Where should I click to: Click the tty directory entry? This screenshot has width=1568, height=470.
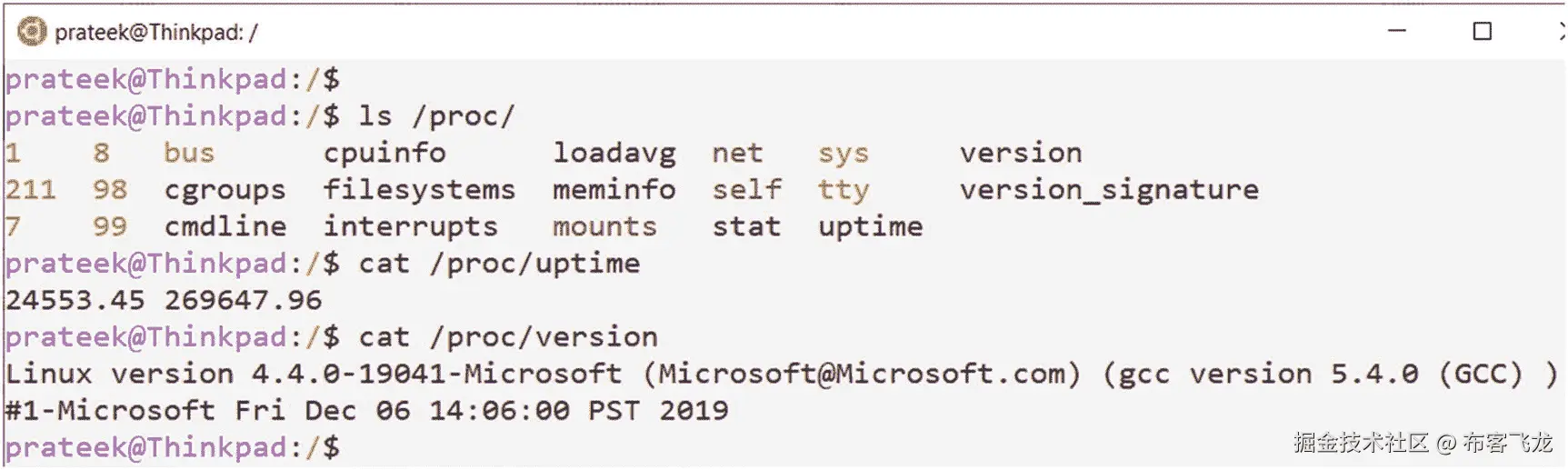(843, 190)
